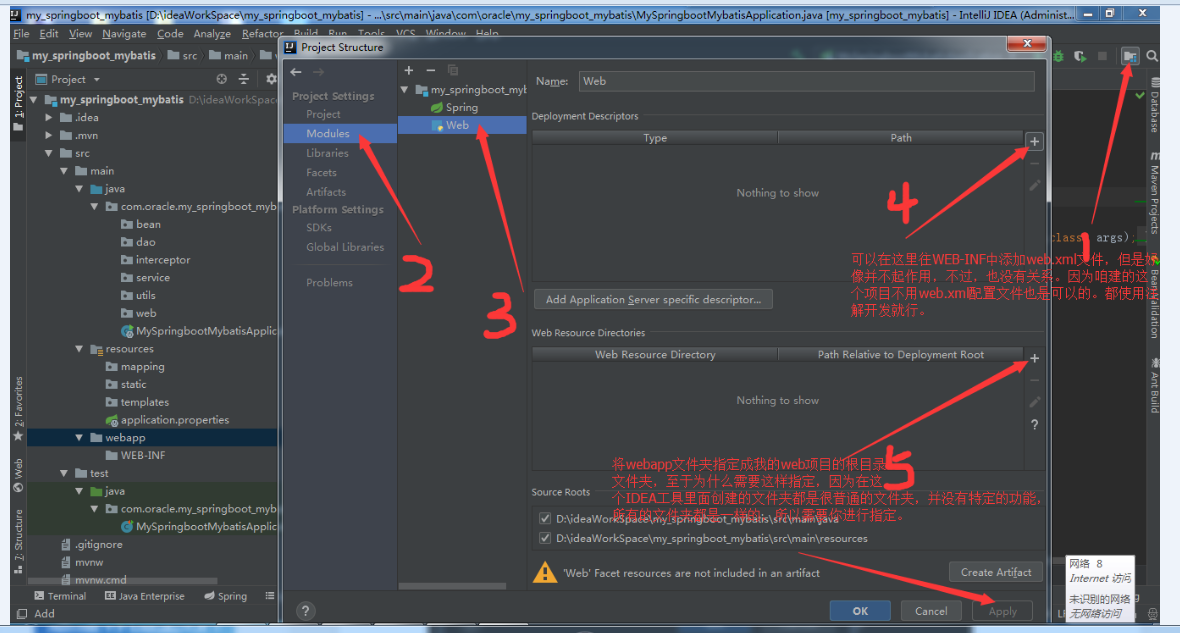Open the Edit menu

pos(48,33)
